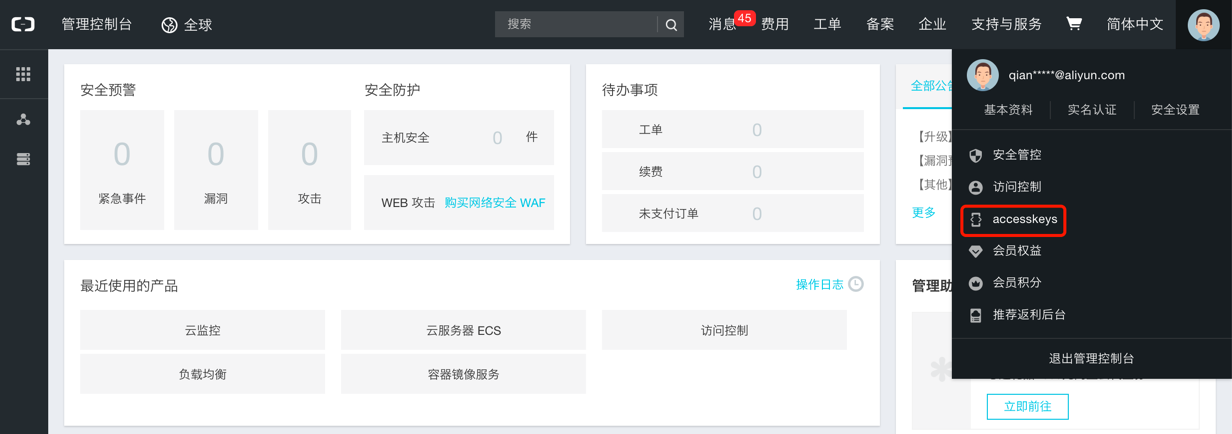
Task: Click 退出管理控制台 to log out
Action: [x=1091, y=358]
